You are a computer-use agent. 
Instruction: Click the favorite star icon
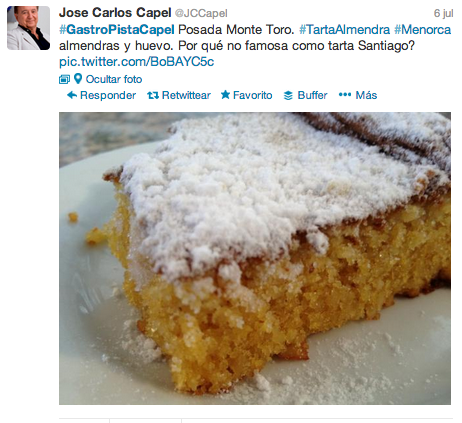pyautogui.click(x=226, y=95)
